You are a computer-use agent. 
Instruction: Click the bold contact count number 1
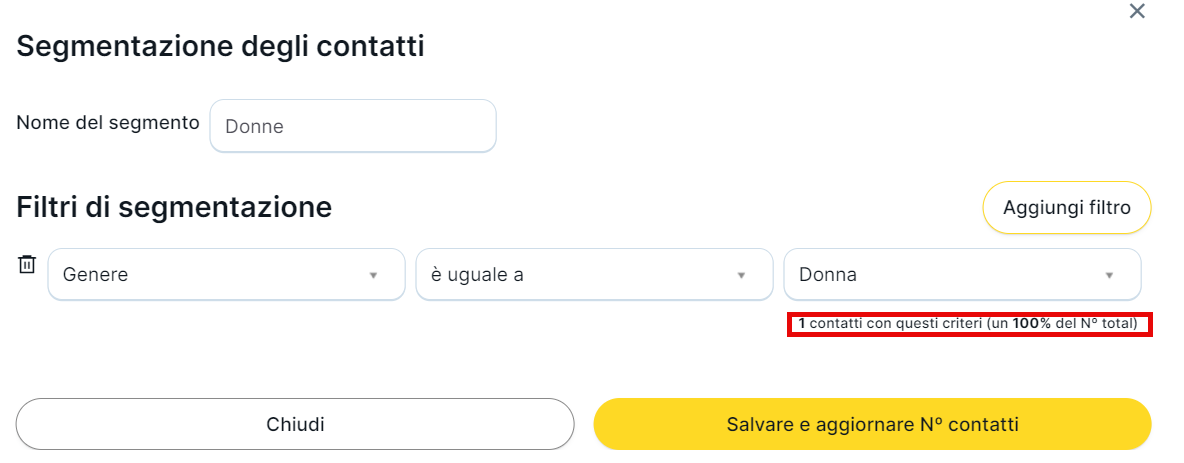coord(802,324)
